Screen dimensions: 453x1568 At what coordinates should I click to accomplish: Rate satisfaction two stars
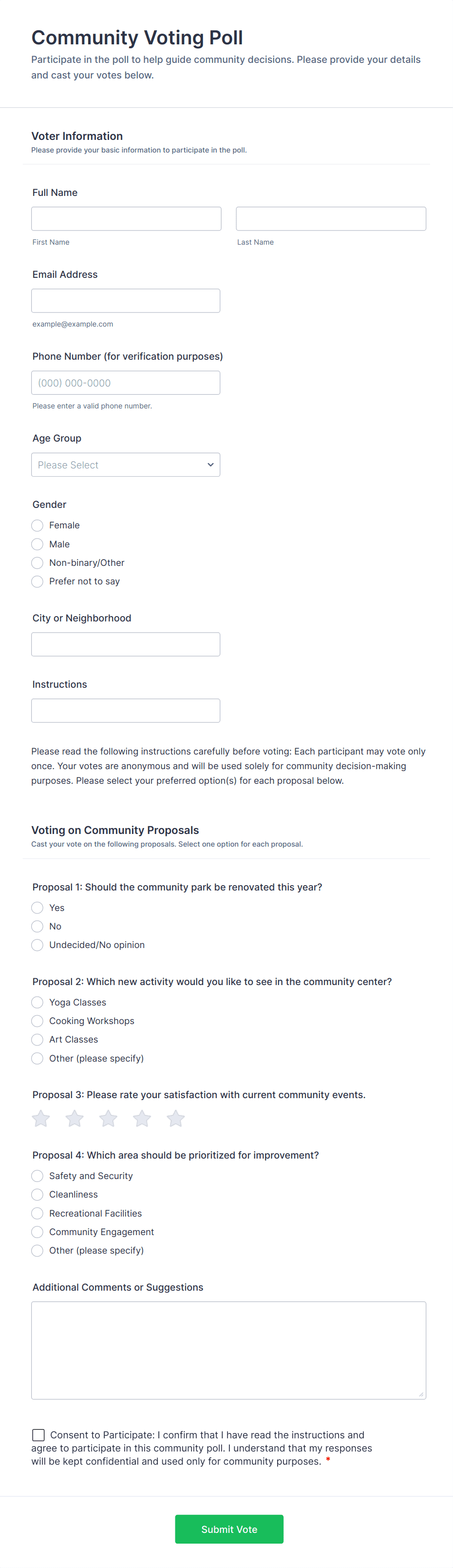point(75,1118)
